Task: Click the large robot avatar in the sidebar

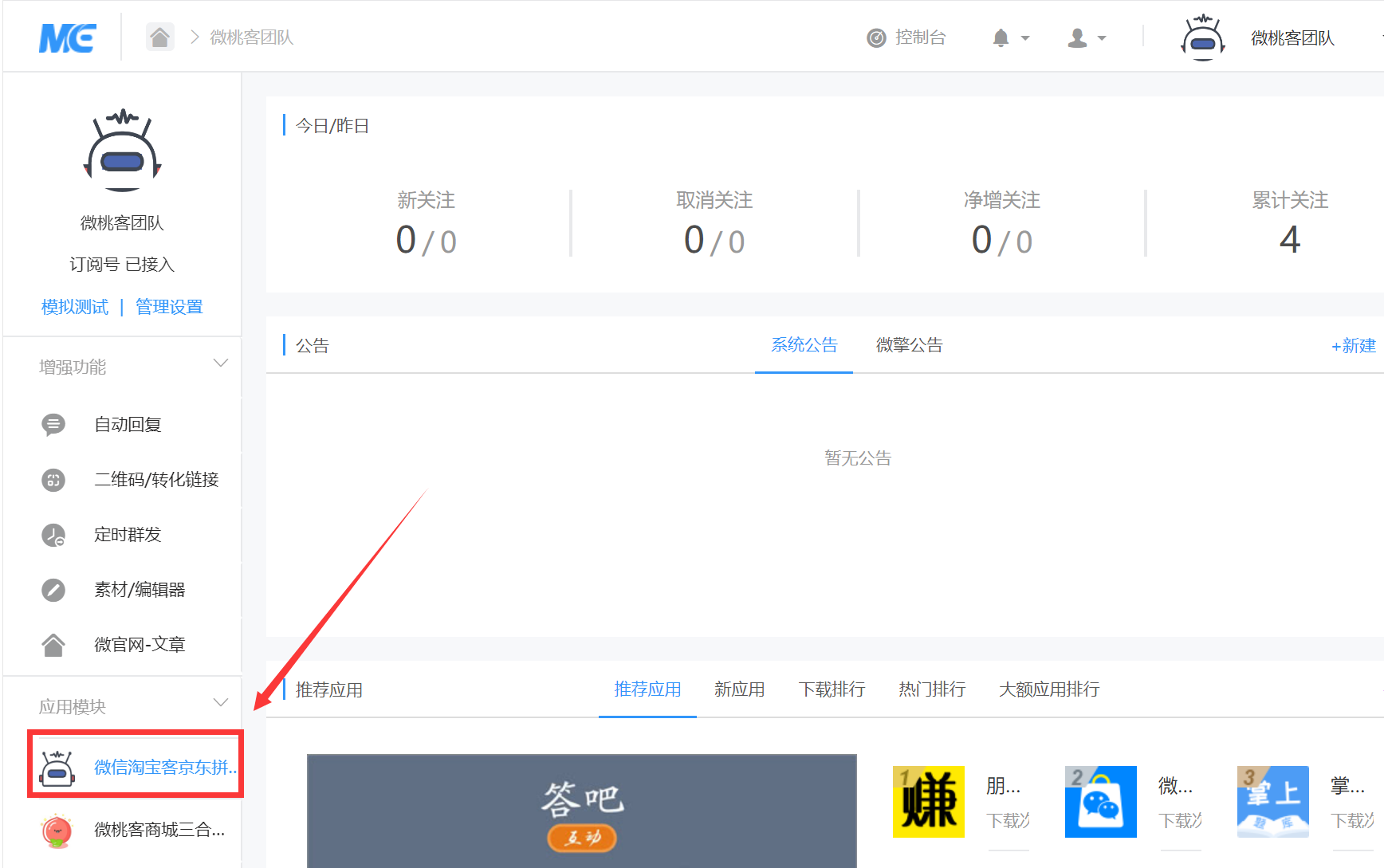Action: tap(122, 151)
